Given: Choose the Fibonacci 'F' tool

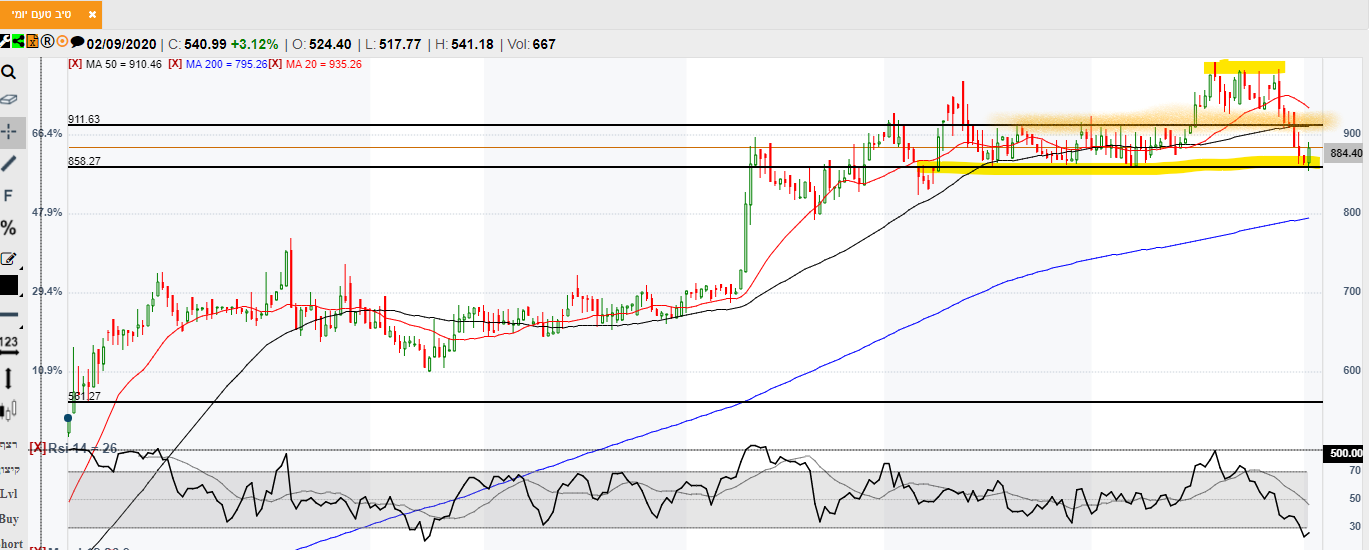Looking at the screenshot, I should pyautogui.click(x=8, y=195).
